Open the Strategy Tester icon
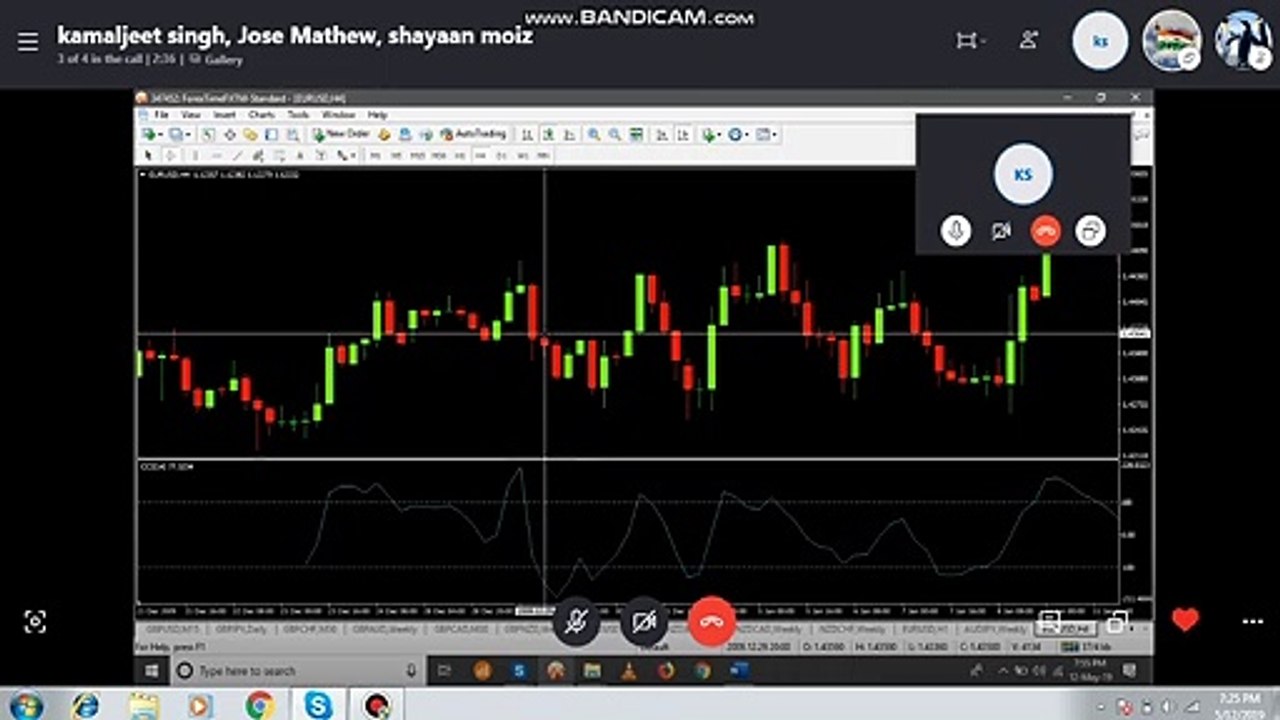Viewport: 1280px width, 720px height. point(292,134)
